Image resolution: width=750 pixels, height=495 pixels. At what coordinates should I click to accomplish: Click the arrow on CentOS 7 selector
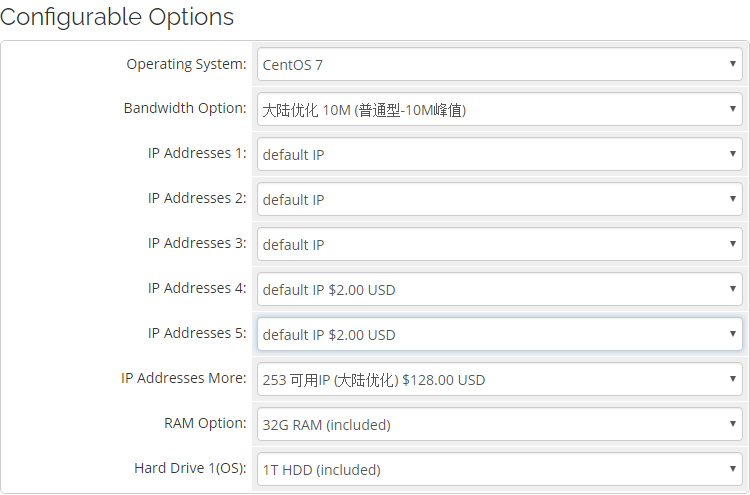(733, 65)
